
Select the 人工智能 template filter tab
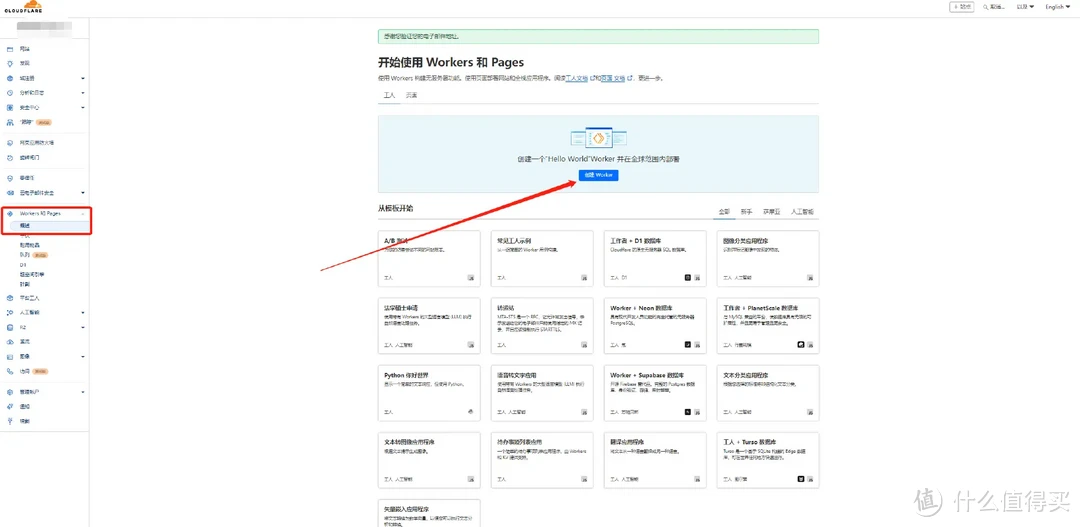(x=802, y=211)
